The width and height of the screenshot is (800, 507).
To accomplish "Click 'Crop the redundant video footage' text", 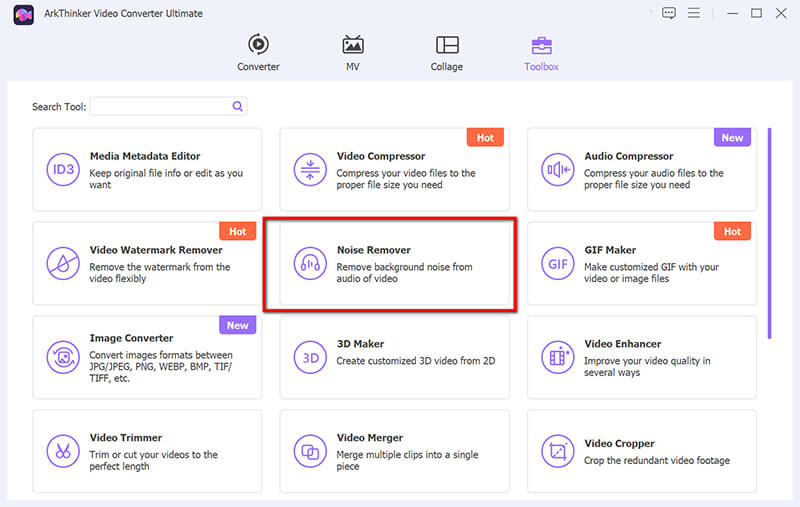I will [657, 460].
